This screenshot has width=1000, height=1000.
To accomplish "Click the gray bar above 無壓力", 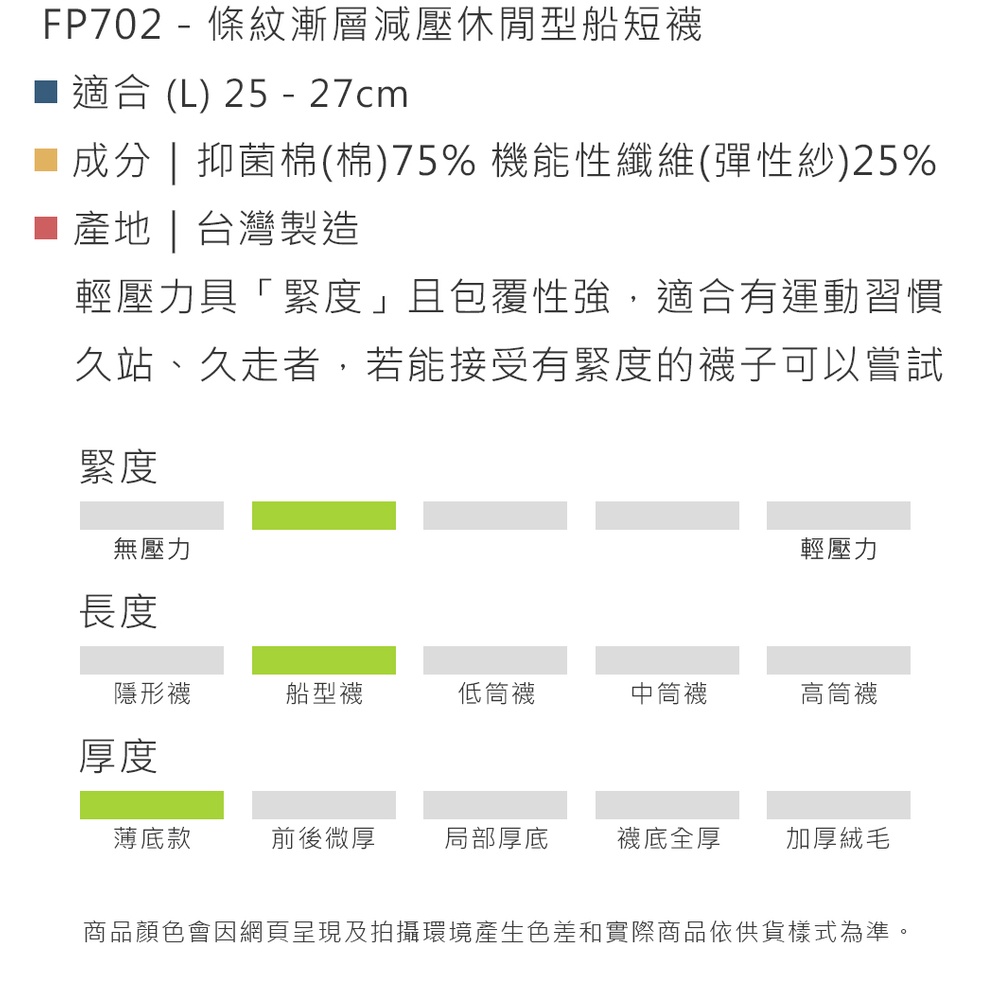I will point(152,515).
